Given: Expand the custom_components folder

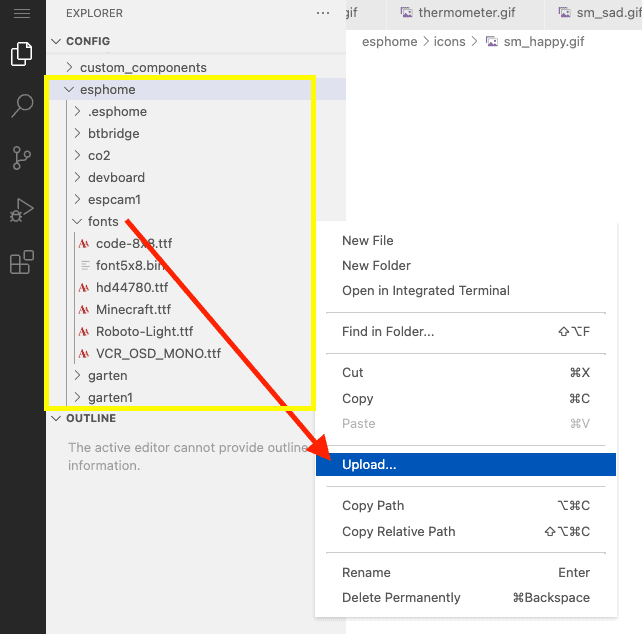Looking at the screenshot, I should coord(143,67).
